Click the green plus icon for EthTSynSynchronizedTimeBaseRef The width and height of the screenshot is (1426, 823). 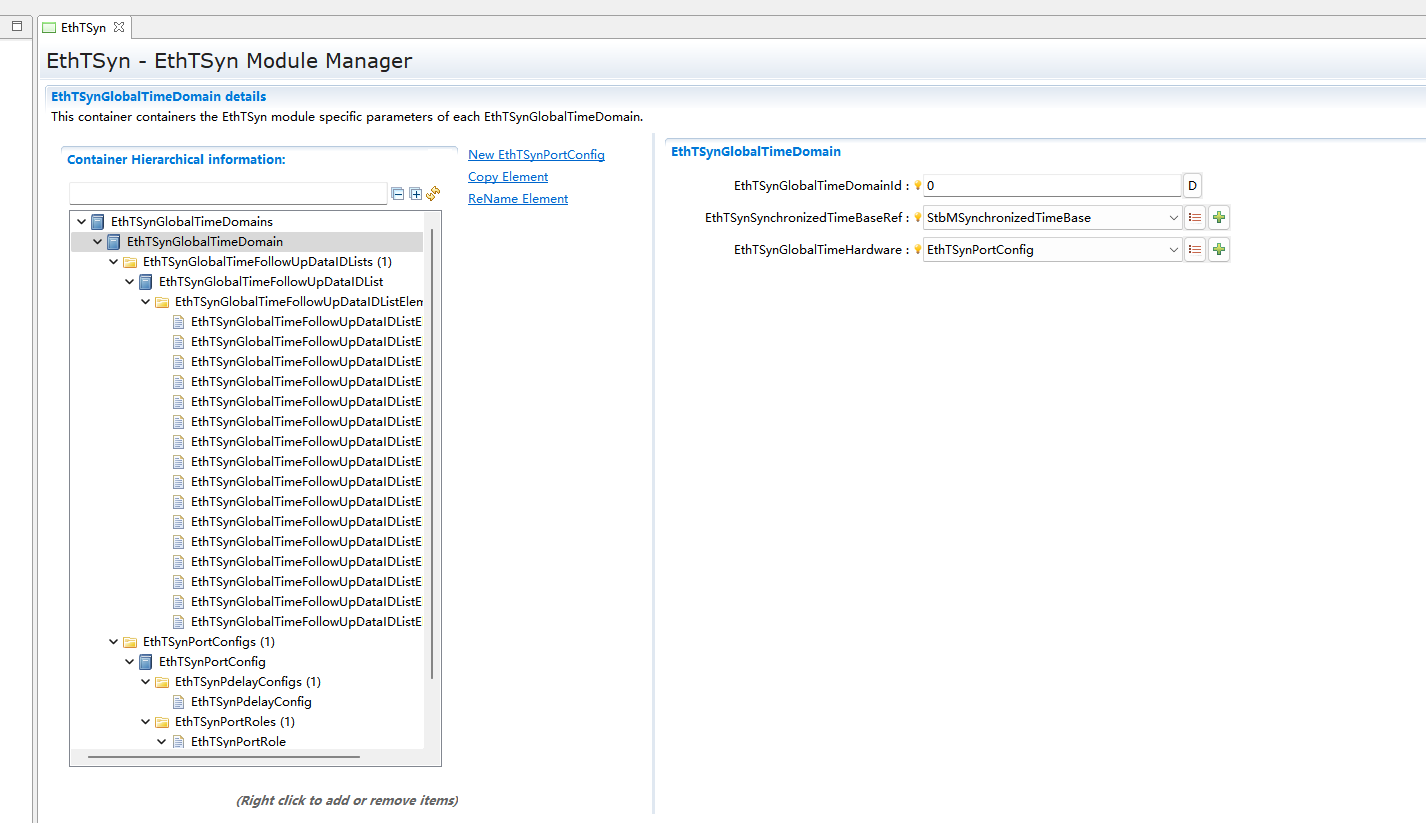coord(1218,217)
